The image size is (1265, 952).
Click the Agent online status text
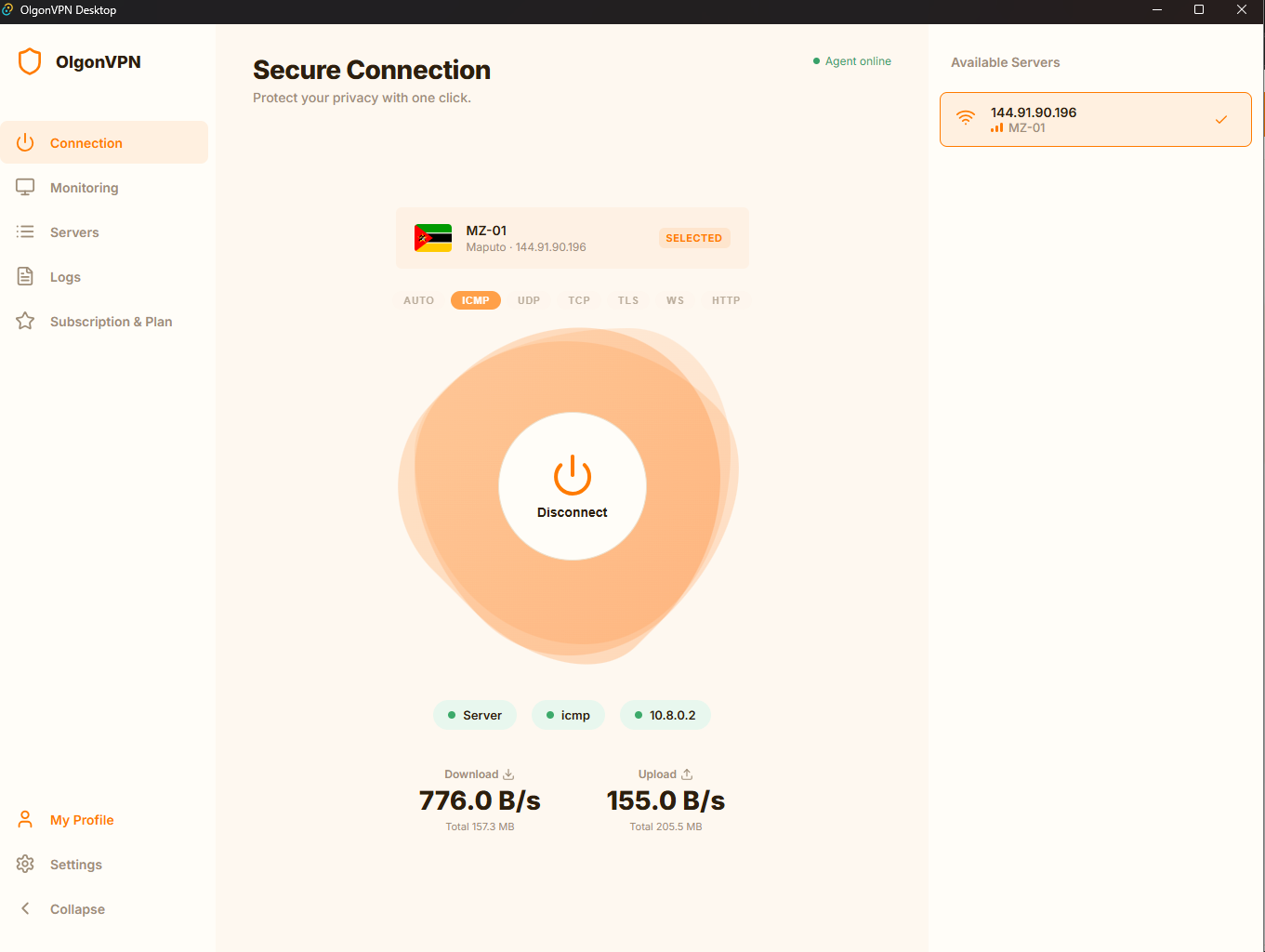[x=858, y=61]
